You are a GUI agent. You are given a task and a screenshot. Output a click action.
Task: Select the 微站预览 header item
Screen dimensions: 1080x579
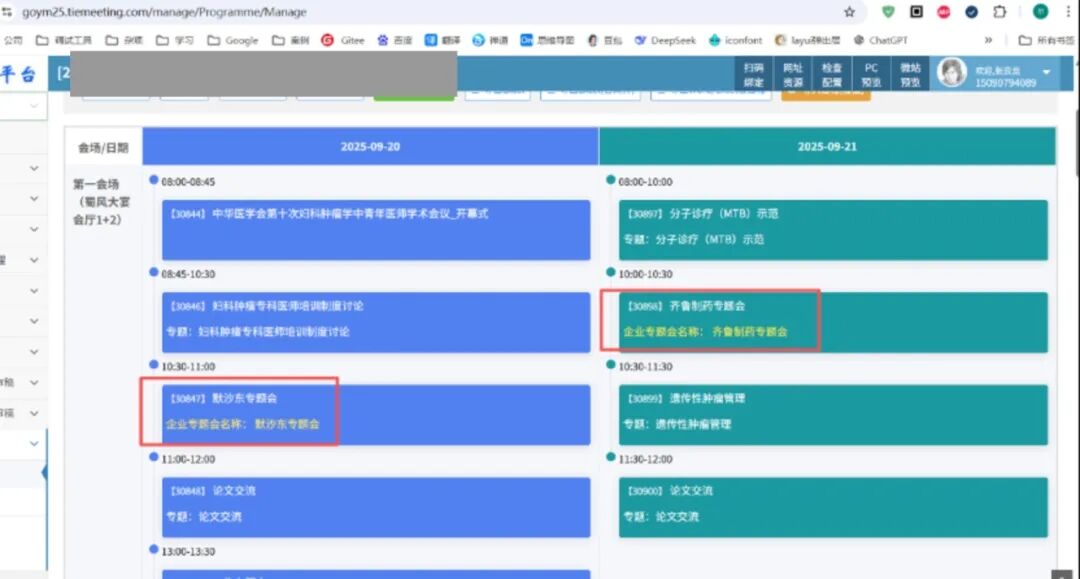[909, 75]
